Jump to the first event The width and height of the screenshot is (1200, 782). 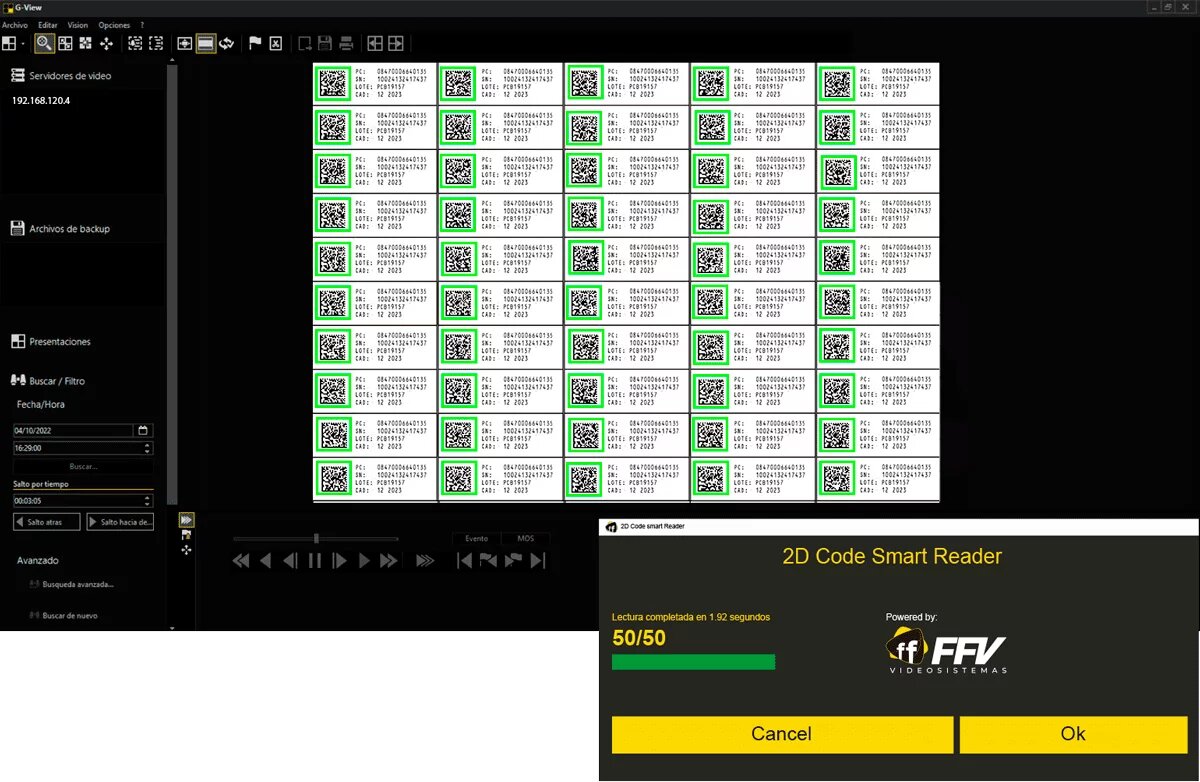[465, 562]
